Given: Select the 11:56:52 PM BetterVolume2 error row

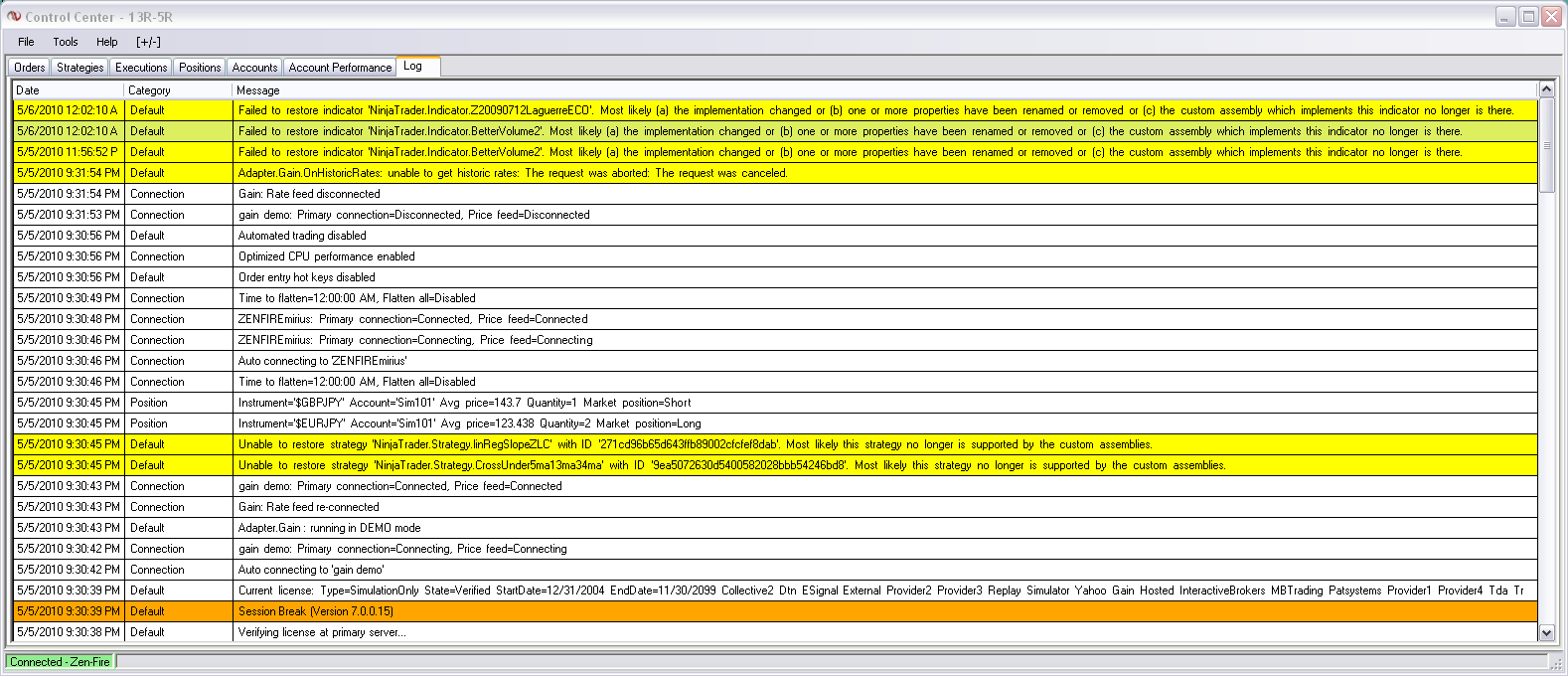Looking at the screenshot, I should [x=775, y=152].
